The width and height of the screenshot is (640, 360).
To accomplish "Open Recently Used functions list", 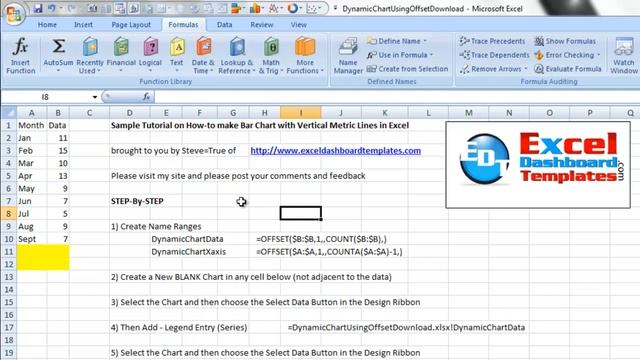I will 90,56.
